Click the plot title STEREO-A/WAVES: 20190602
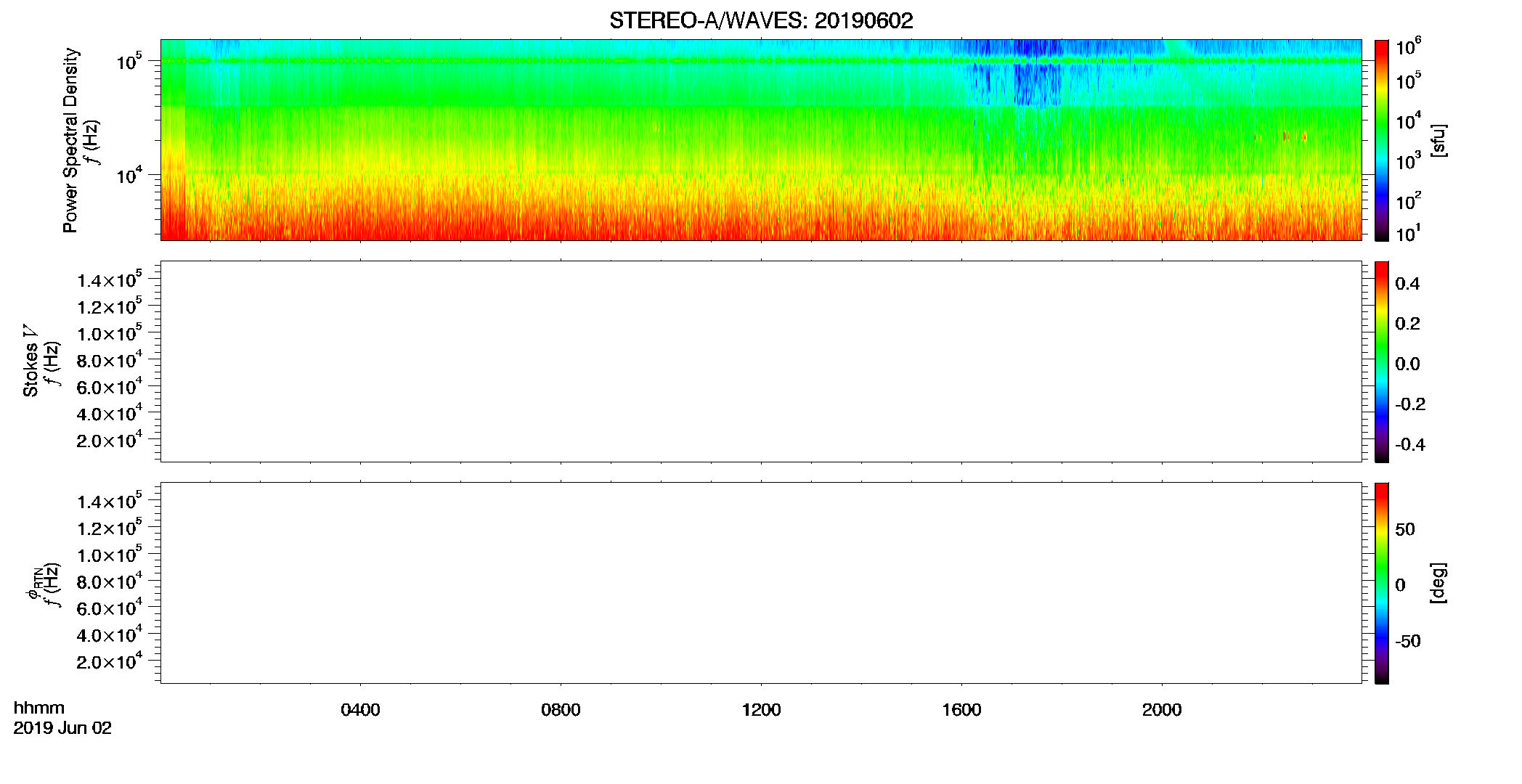The image size is (1522, 784). point(761,21)
